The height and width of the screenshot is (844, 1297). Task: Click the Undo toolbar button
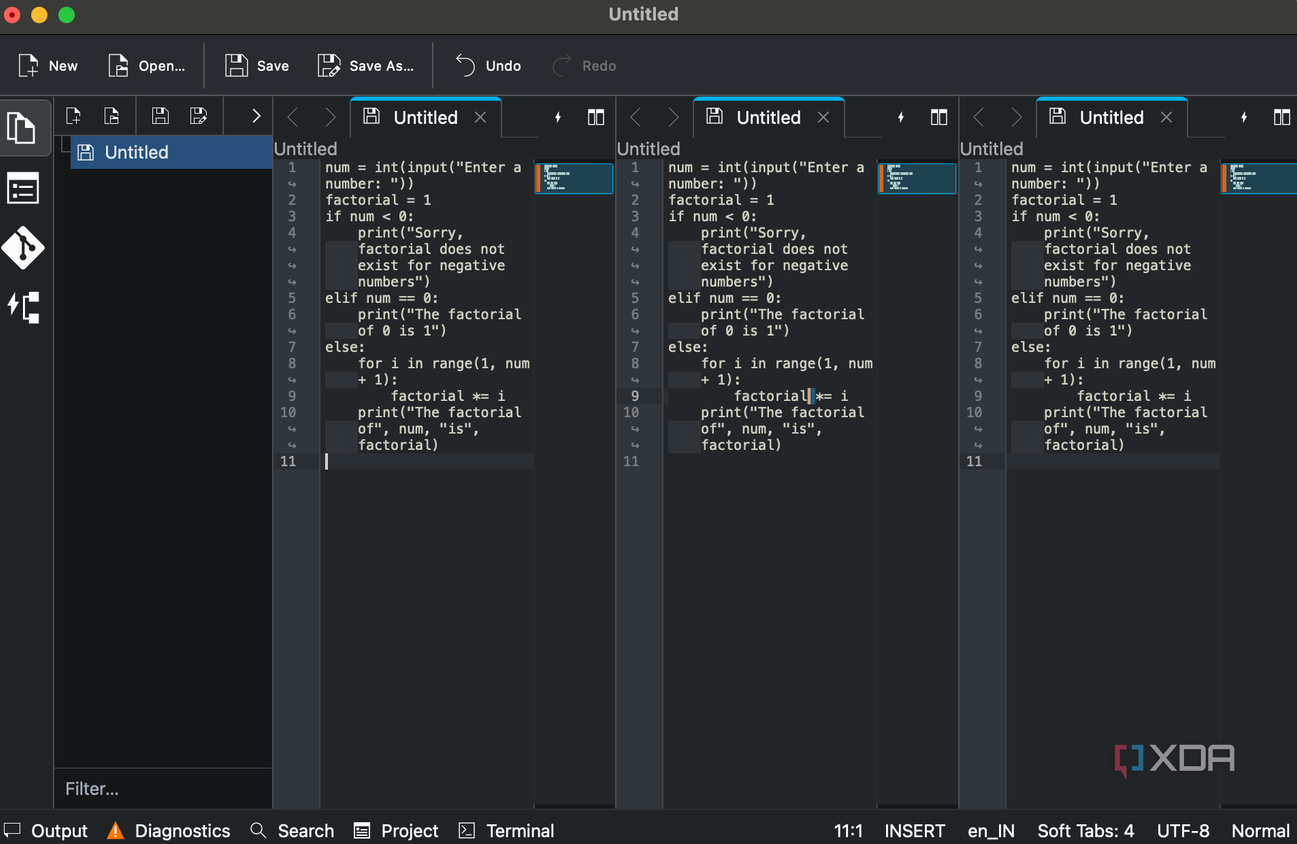(x=488, y=66)
